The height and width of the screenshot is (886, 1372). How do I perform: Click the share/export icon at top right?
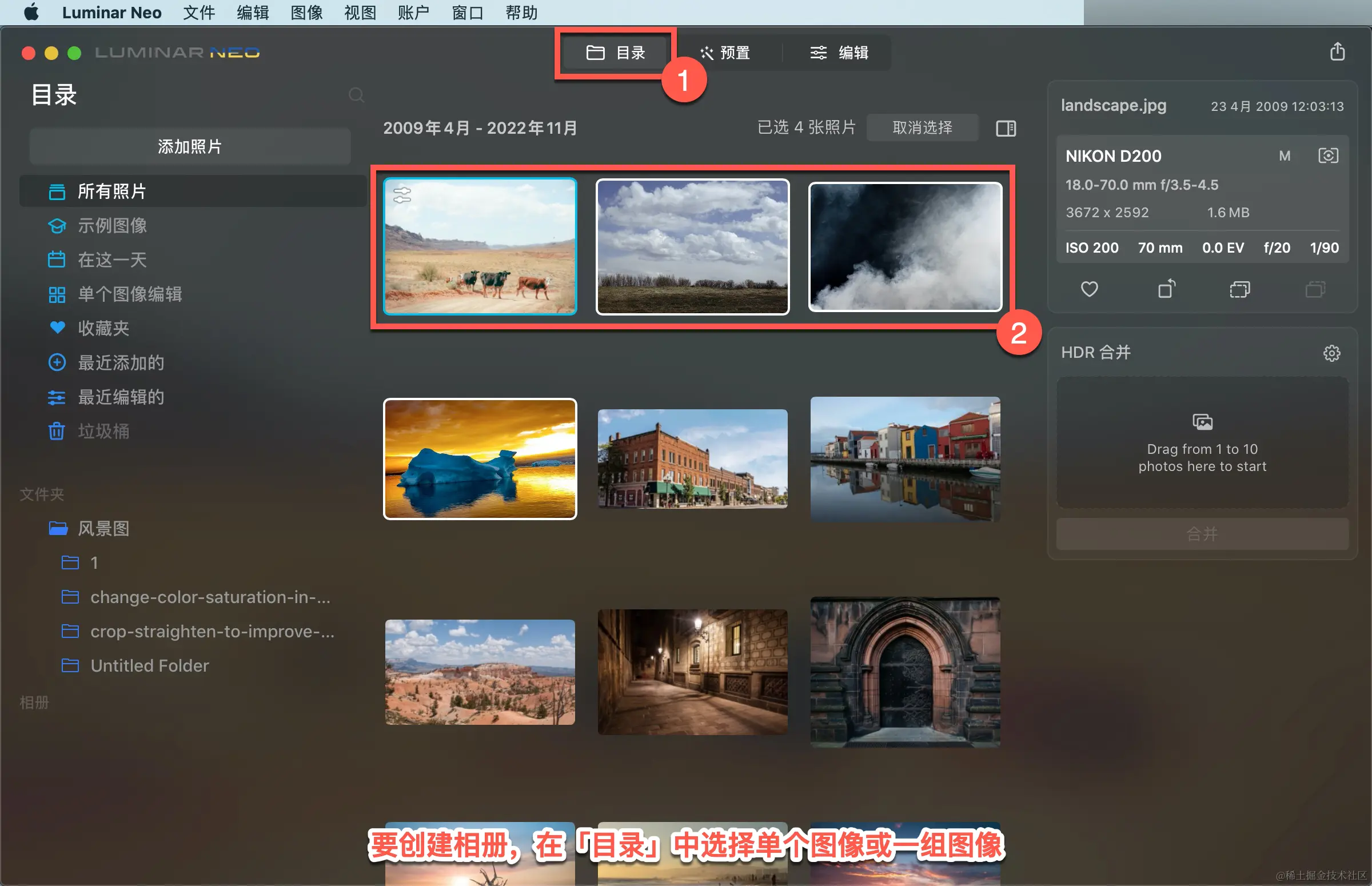click(x=1337, y=52)
